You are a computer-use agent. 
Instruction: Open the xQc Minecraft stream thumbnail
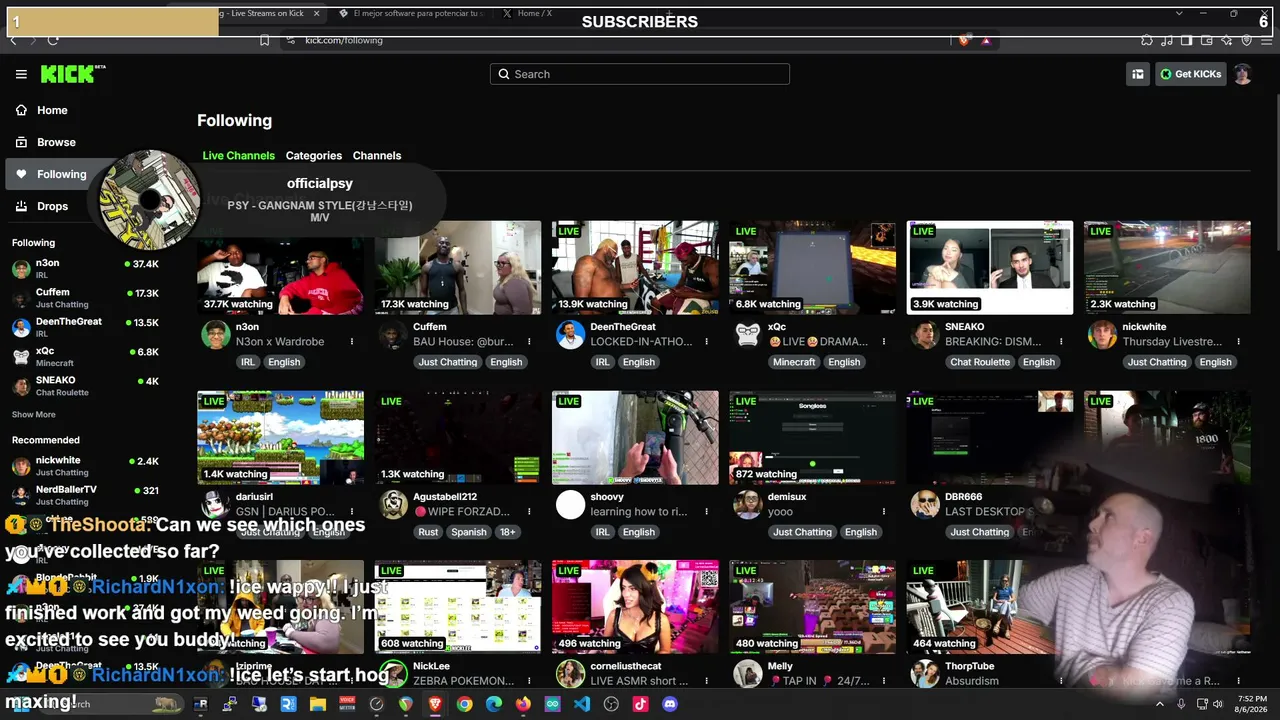pos(812,267)
